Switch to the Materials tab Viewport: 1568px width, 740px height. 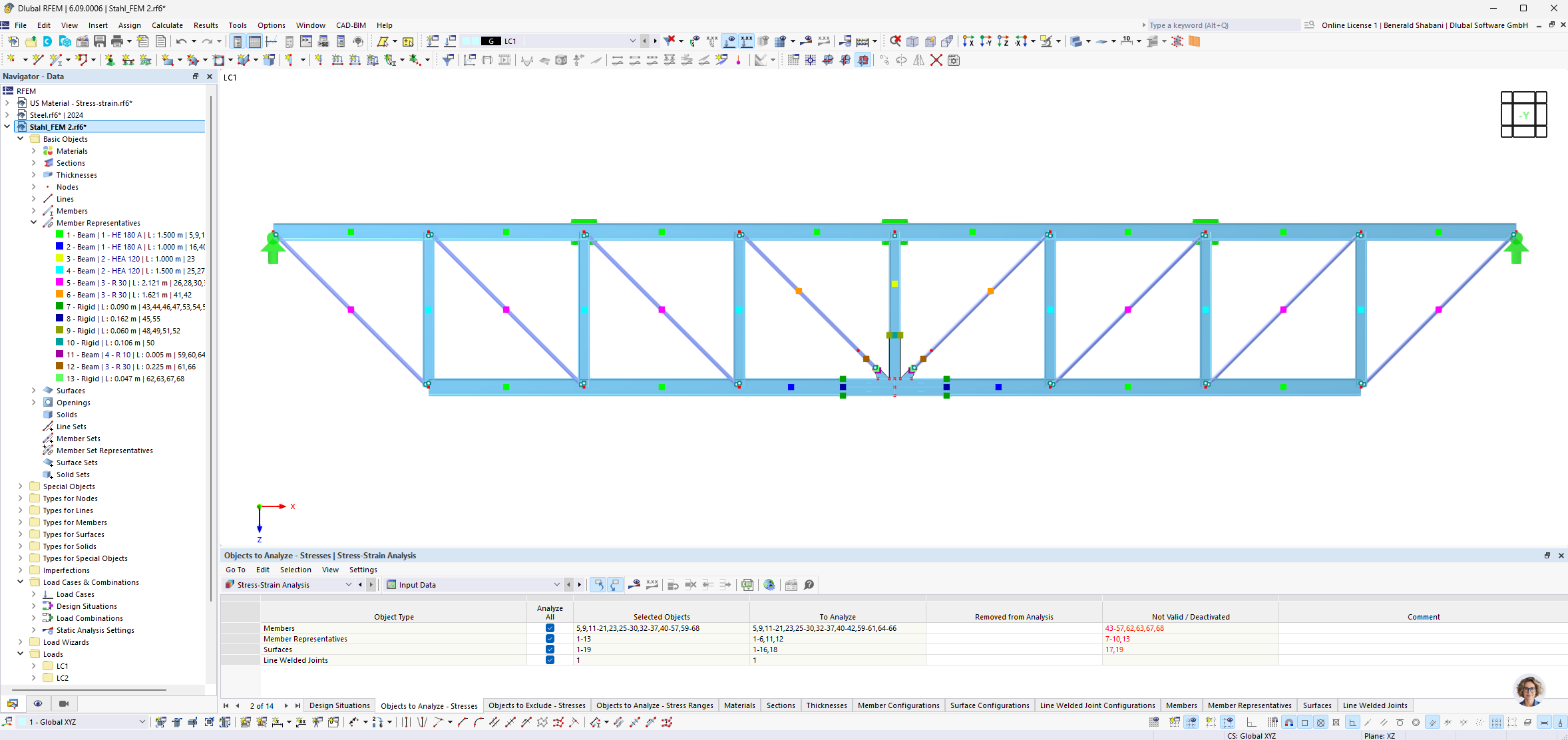pos(739,705)
